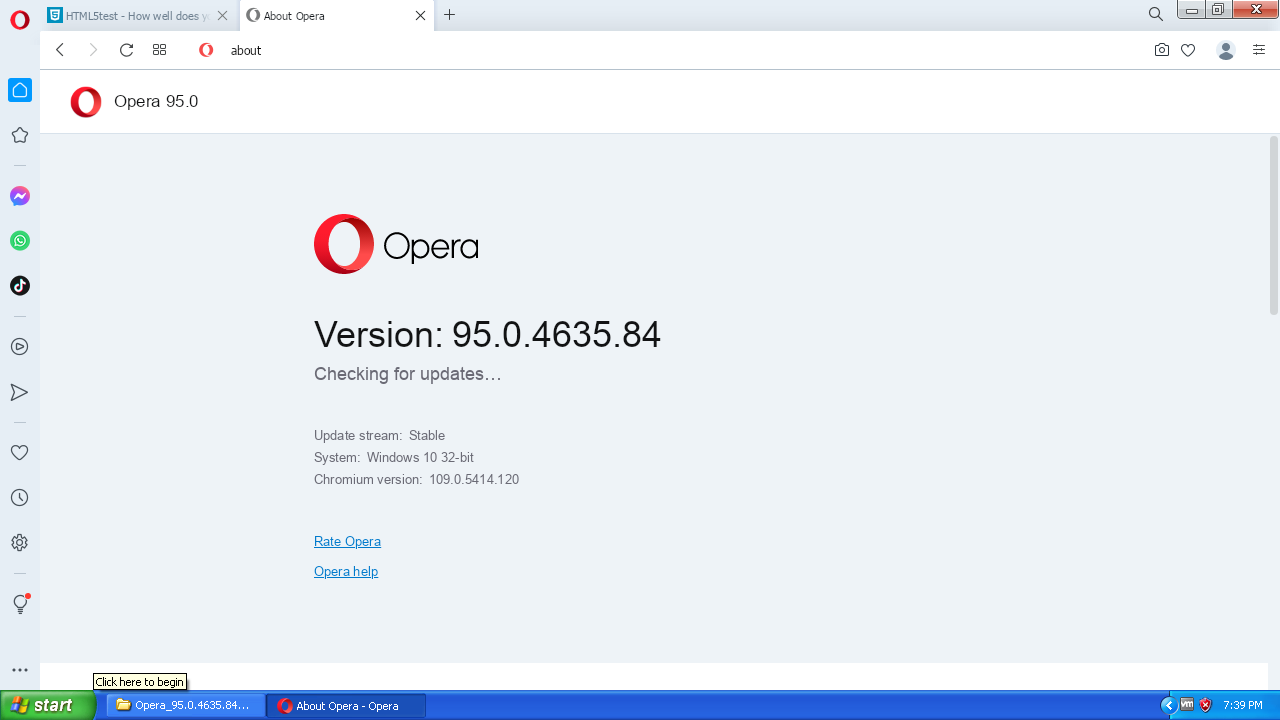Add page to bookmarks heart icon
Image resolution: width=1280 pixels, height=720 pixels.
1188,50
